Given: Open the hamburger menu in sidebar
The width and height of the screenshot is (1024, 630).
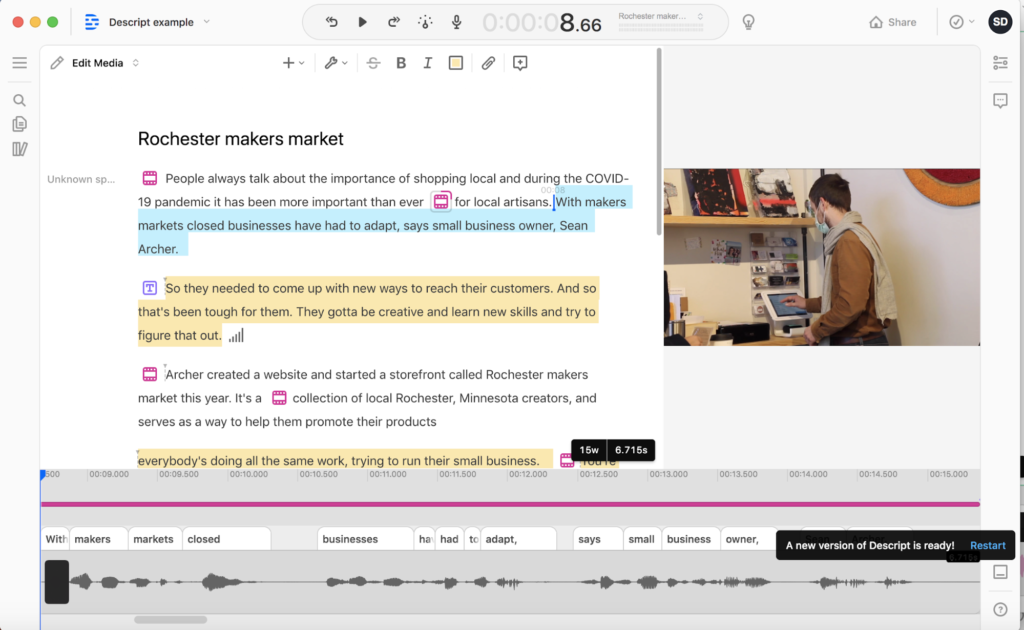Looking at the screenshot, I should (x=19, y=63).
